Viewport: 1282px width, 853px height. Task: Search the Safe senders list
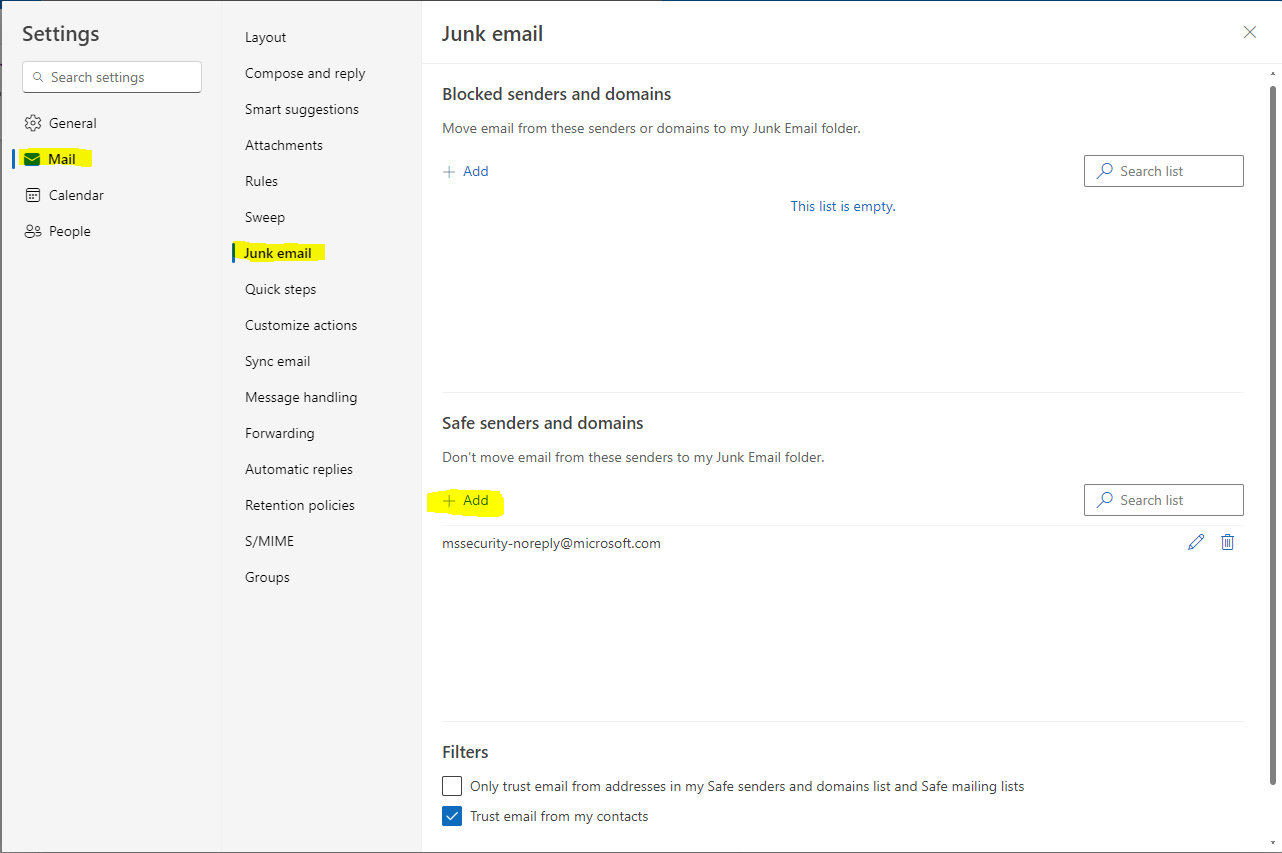tap(1164, 500)
